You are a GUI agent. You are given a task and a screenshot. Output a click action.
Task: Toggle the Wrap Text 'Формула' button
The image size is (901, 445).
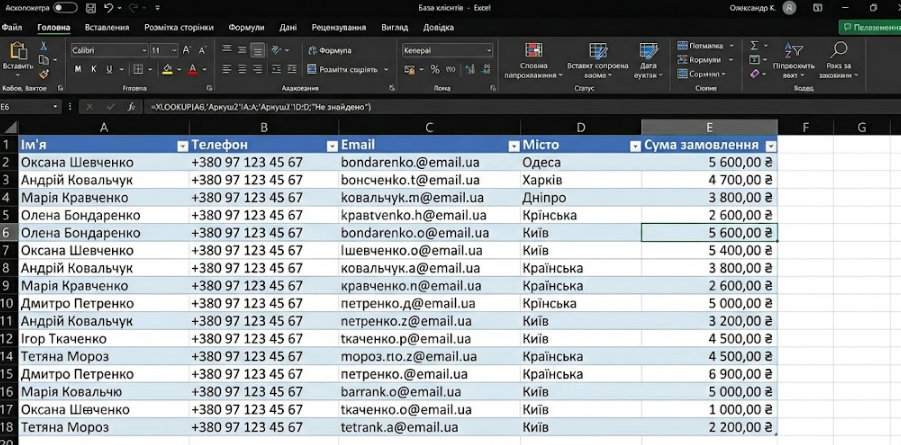pos(330,51)
